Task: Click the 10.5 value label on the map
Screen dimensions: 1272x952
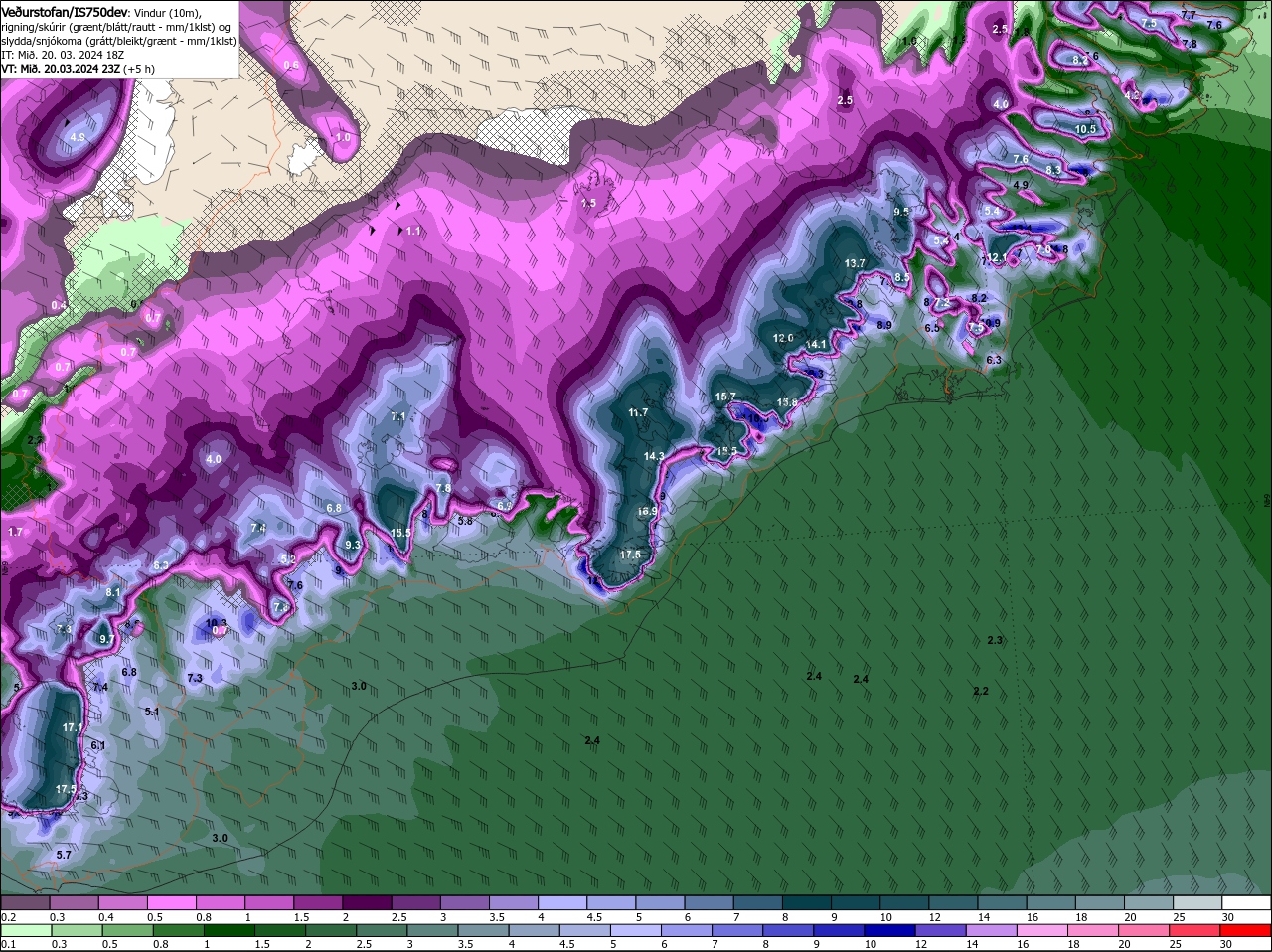Action: (1086, 130)
